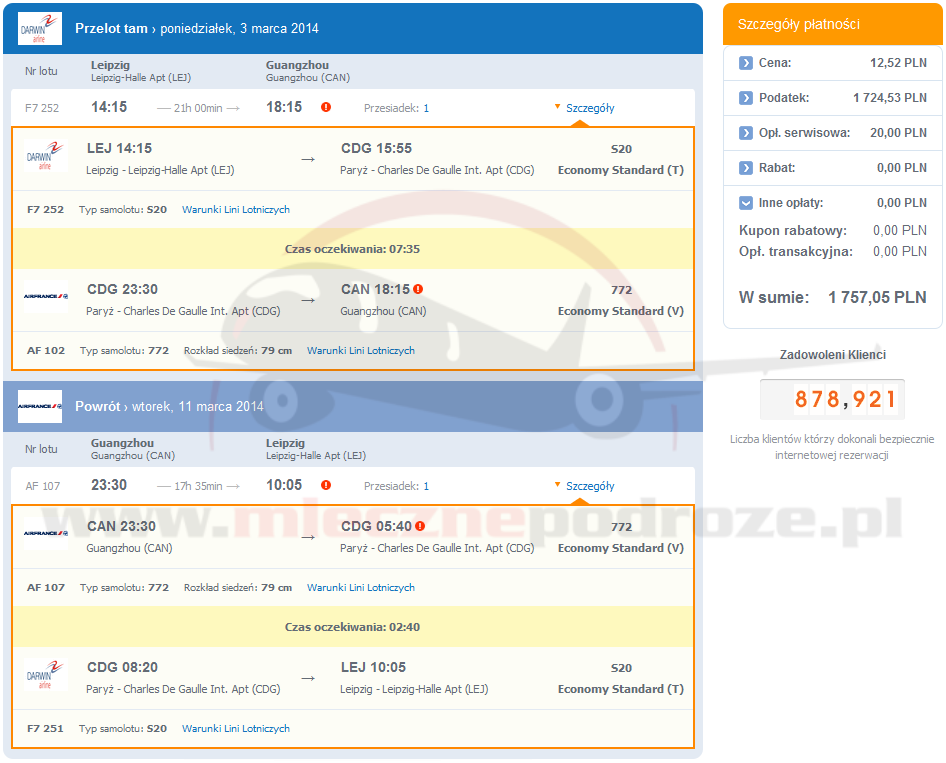Expand the Opł. serwisowa fee arrow
This screenshot has width=946, height=763.
tap(746, 133)
